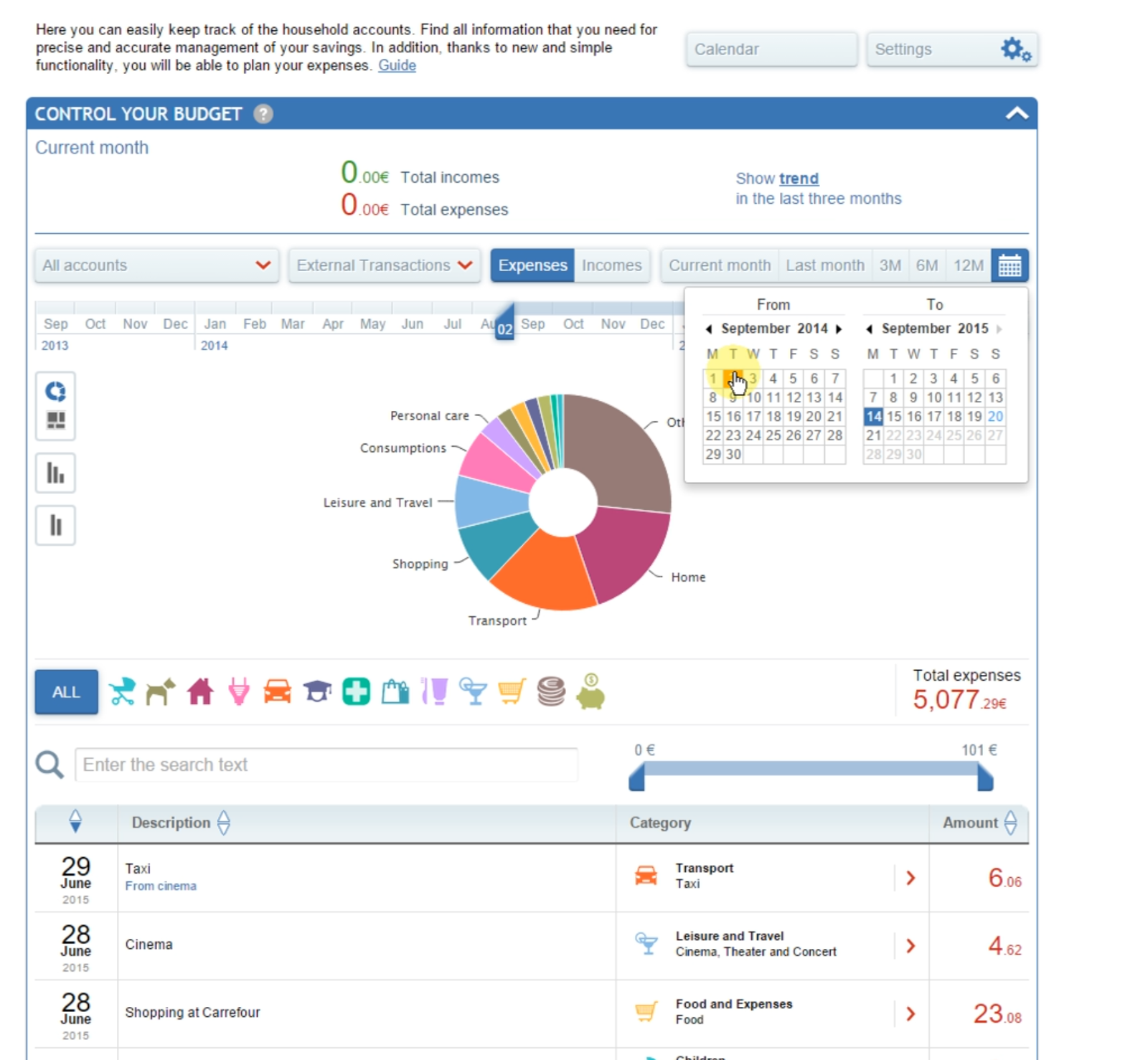Select the Last month period
Screen dimensions: 1148x1060
[x=825, y=265]
